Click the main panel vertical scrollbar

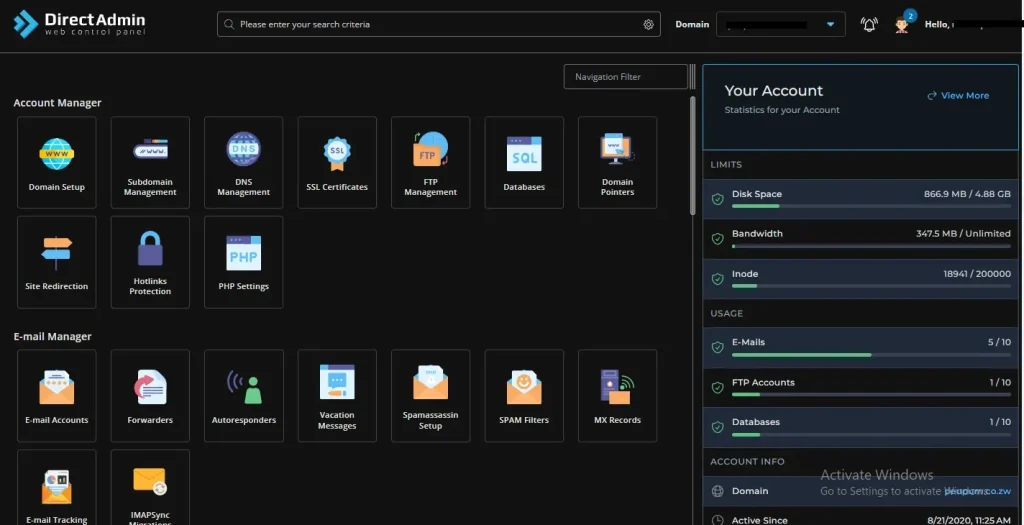pos(693,155)
